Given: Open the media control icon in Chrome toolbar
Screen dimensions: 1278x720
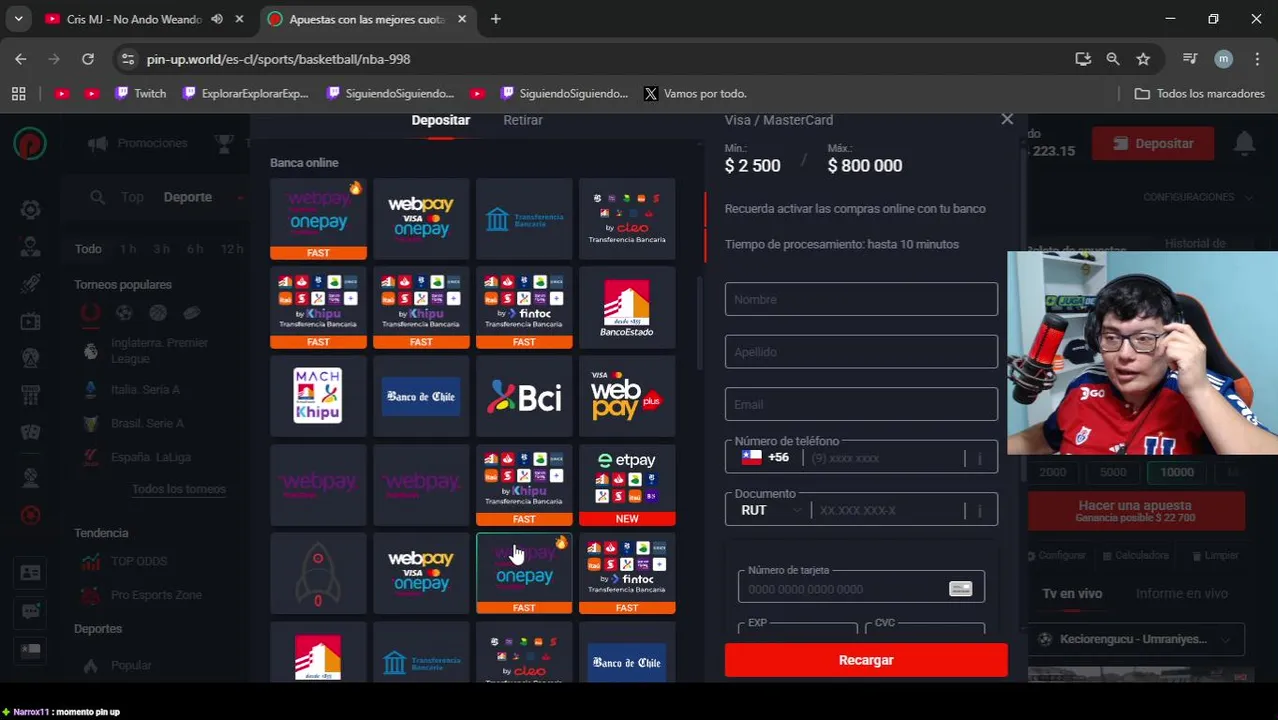Looking at the screenshot, I should tap(1190, 59).
